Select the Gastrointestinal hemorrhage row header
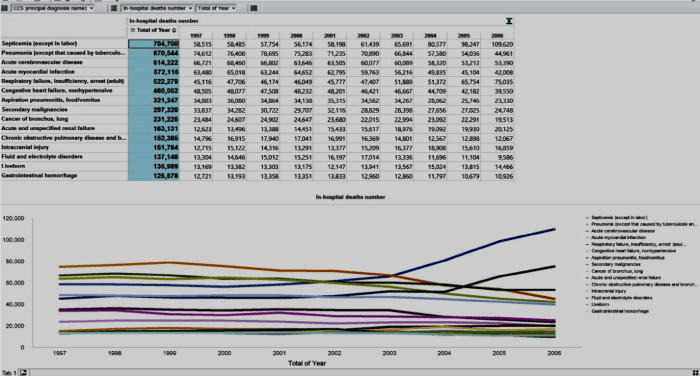Viewport: 700px width, 376px height. click(x=64, y=176)
